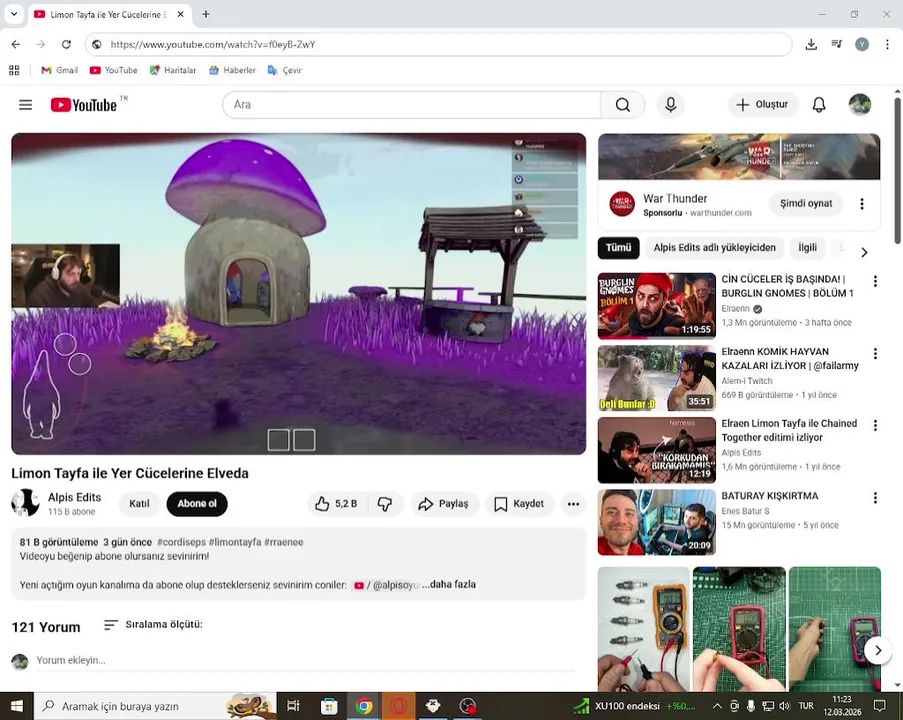View site information icon in address bar
Image resolution: width=903 pixels, height=720 pixels.
point(97,44)
